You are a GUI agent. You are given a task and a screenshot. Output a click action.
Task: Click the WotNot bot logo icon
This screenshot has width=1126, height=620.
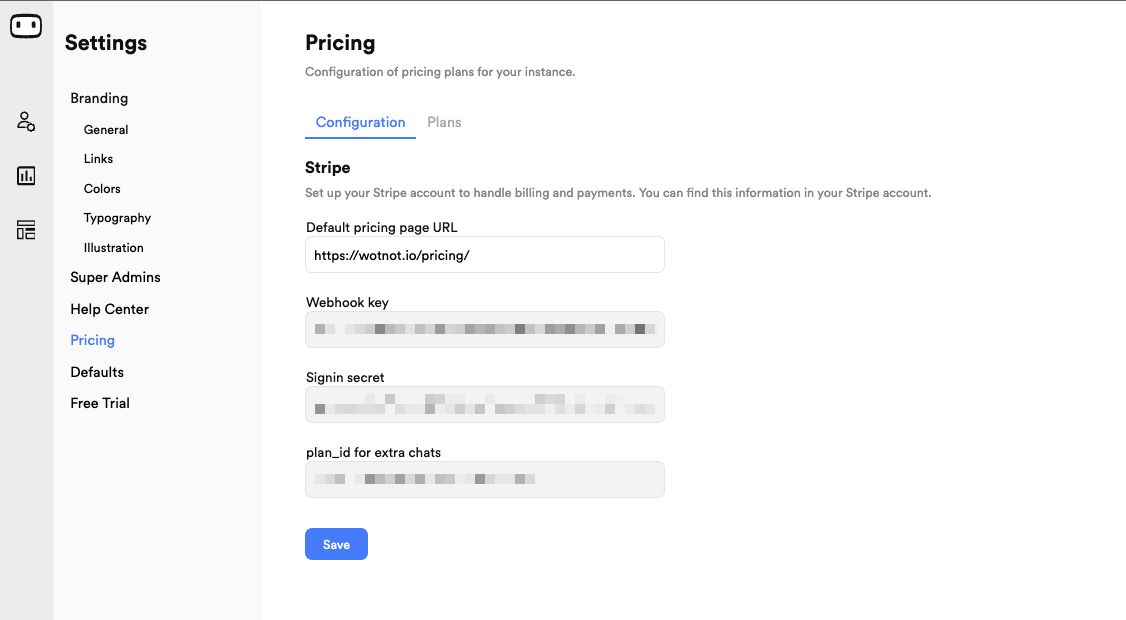tap(26, 26)
